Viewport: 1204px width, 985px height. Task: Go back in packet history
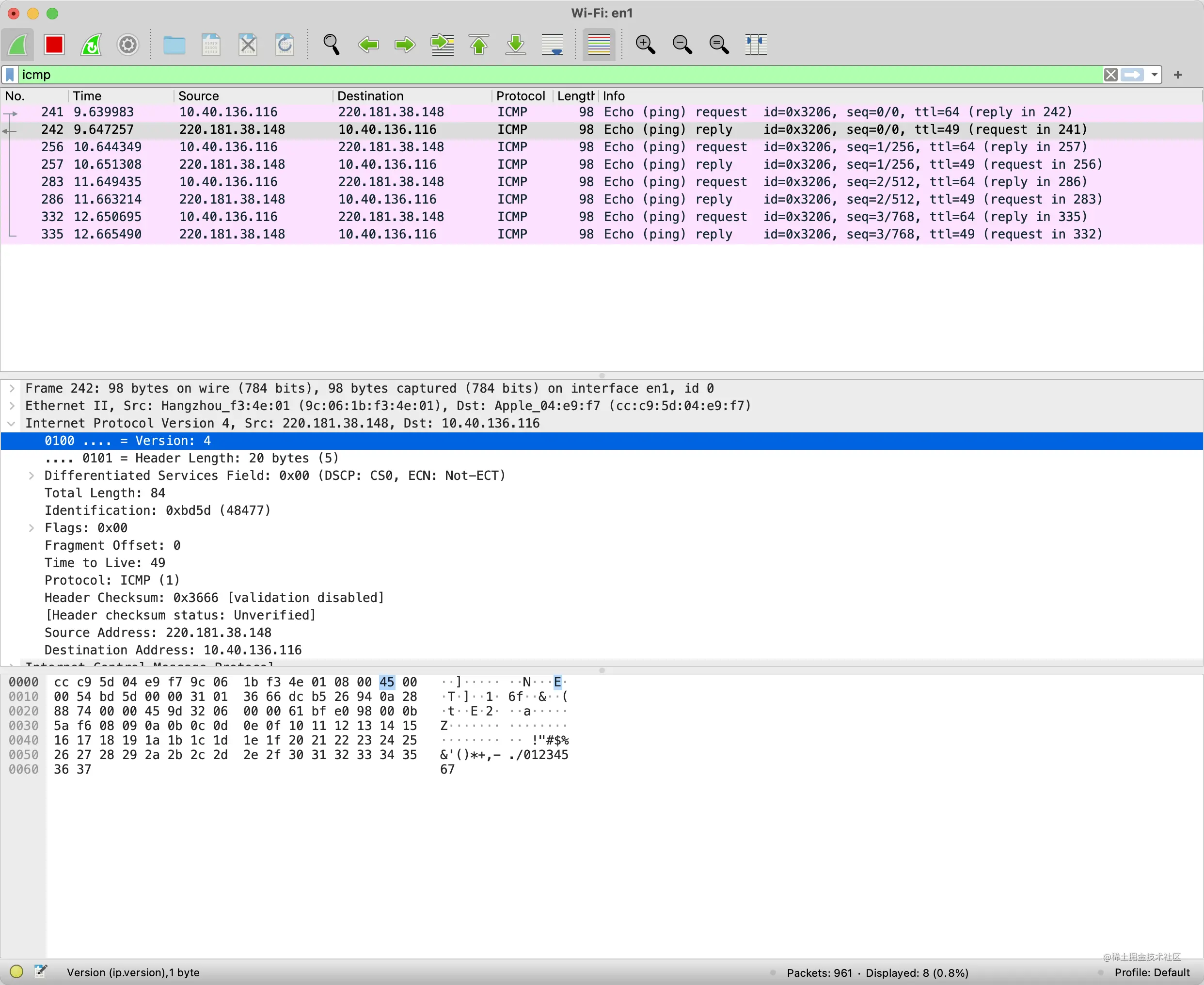(x=368, y=44)
